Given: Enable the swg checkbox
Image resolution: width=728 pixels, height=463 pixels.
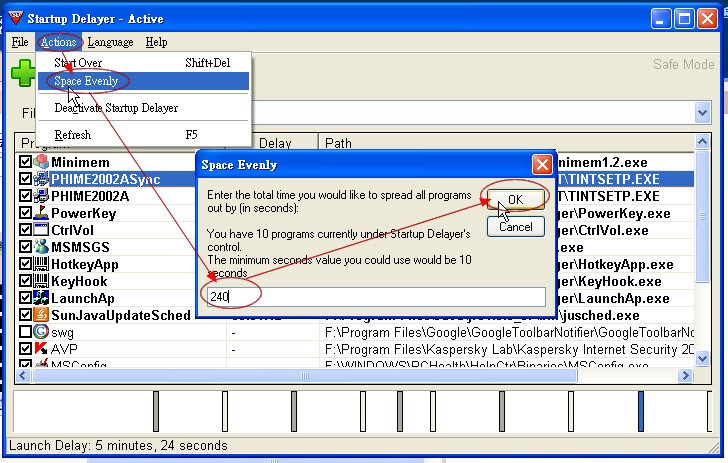Looking at the screenshot, I should tap(26, 332).
